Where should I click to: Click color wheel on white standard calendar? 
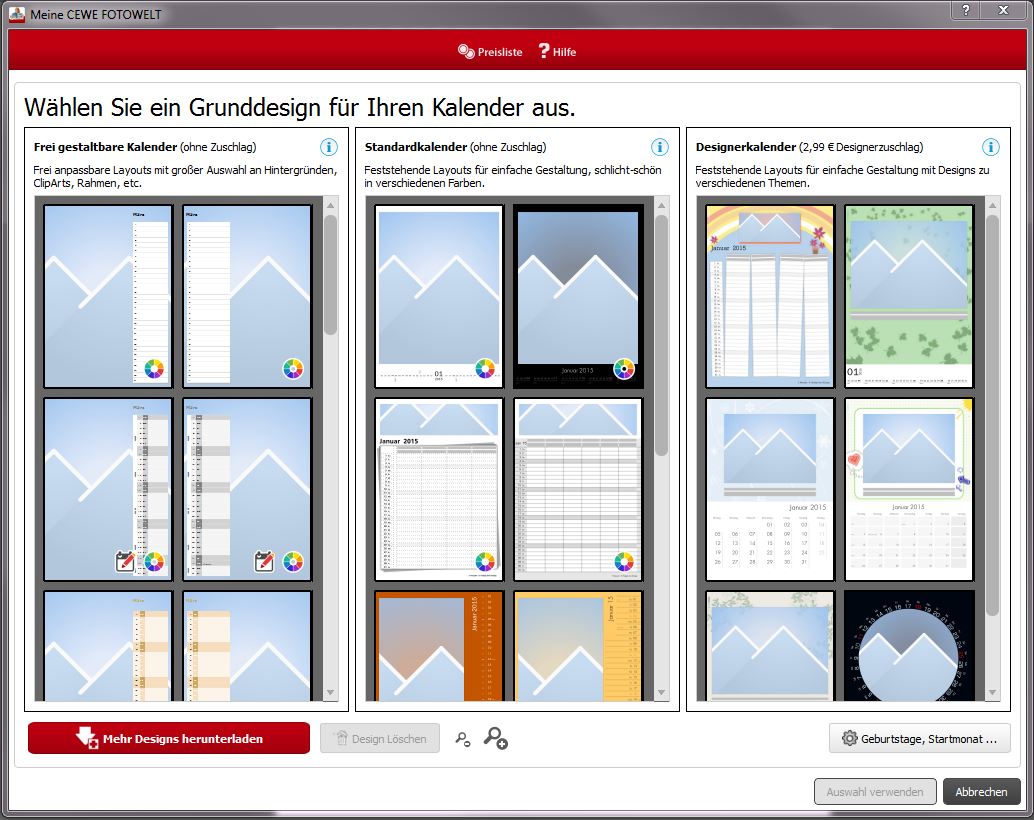click(485, 369)
